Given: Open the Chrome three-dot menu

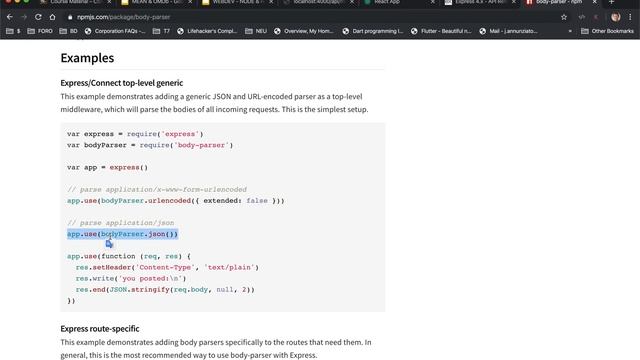Looking at the screenshot, I should pyautogui.click(x=630, y=17).
